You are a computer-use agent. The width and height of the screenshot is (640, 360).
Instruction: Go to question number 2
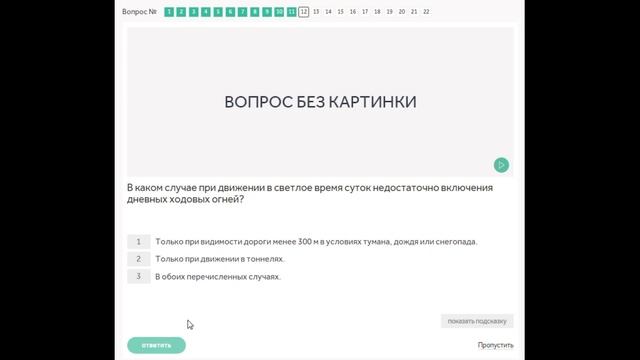(x=181, y=12)
